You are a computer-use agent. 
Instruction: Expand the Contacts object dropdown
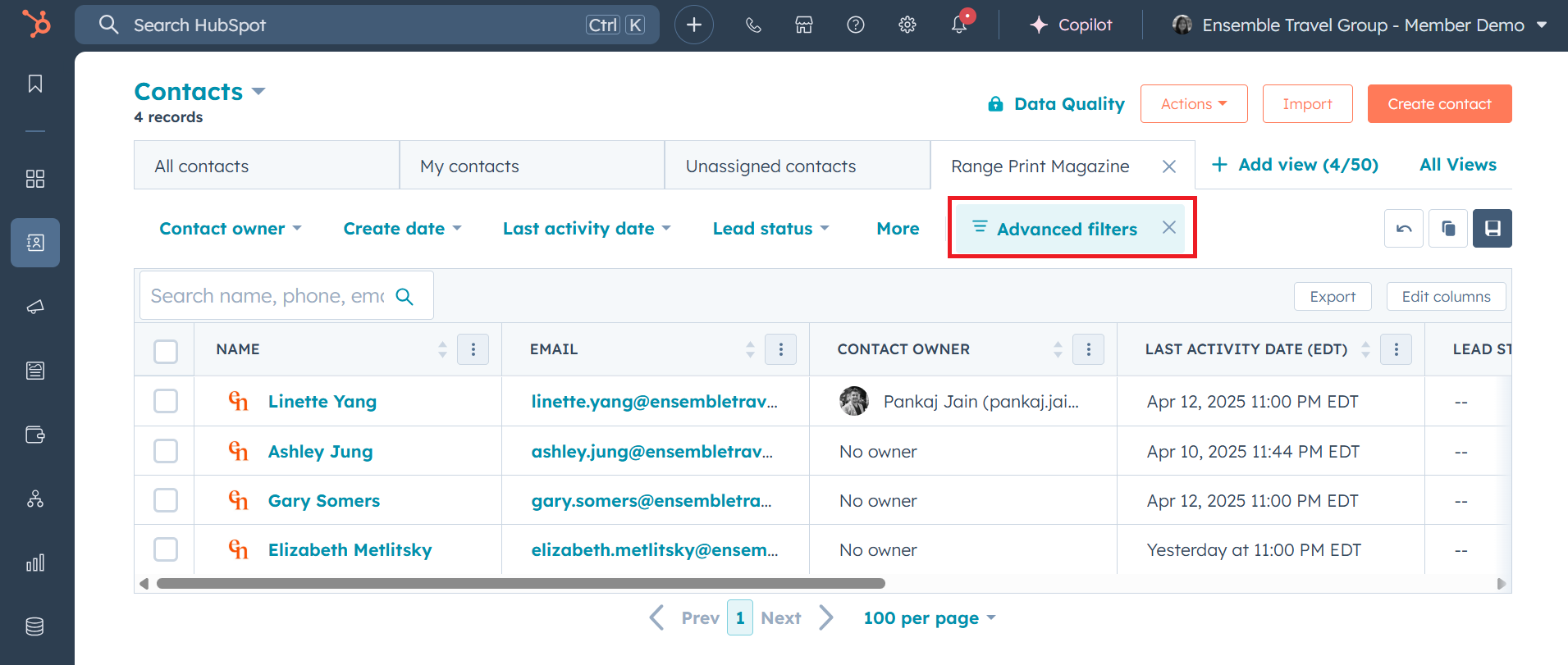(x=258, y=91)
